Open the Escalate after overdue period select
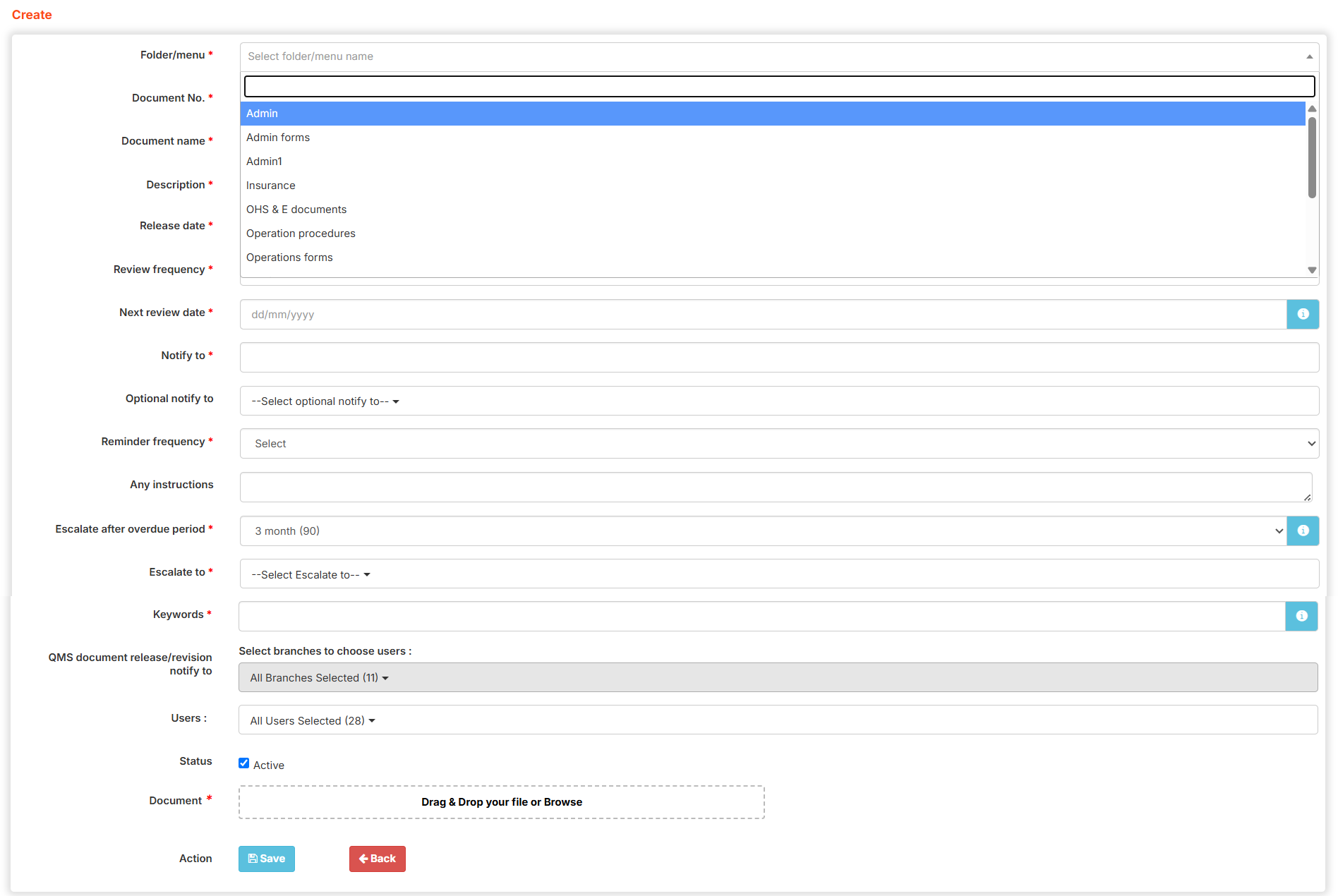Image resolution: width=1338 pixels, height=896 pixels. pyautogui.click(x=763, y=531)
